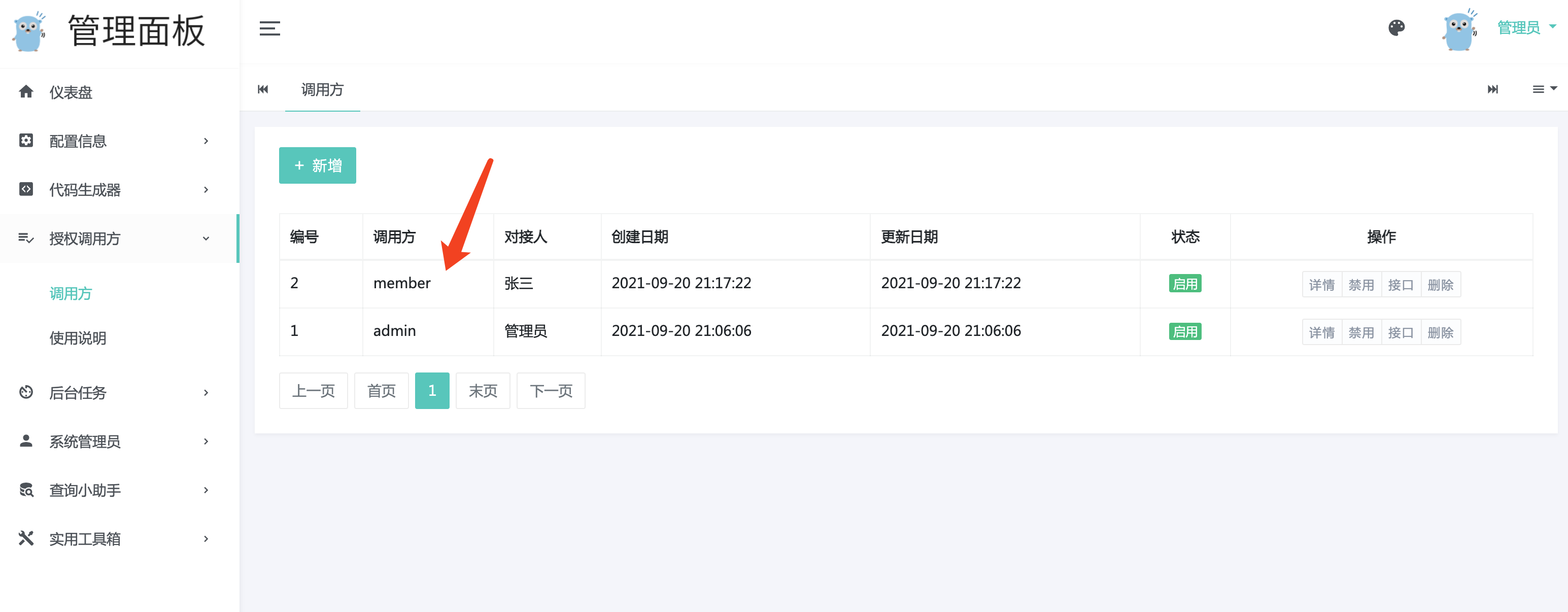Open the 管理员 user dropdown
This screenshot has width=1568, height=612.
pos(1525,28)
